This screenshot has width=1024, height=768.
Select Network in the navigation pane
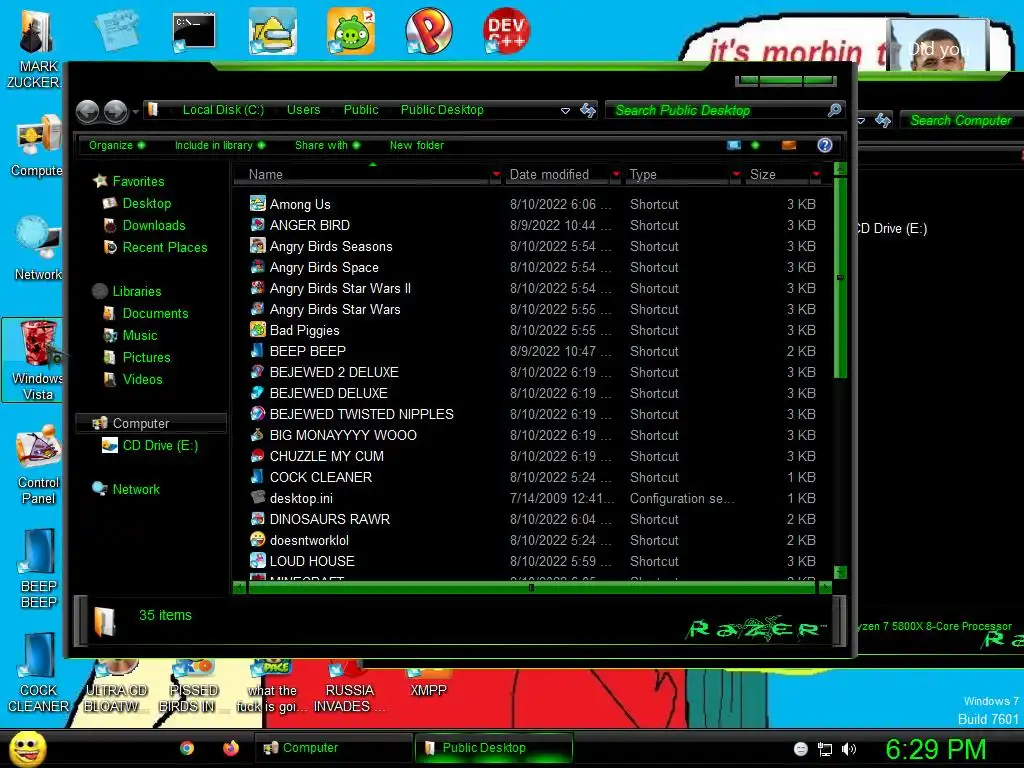point(136,489)
